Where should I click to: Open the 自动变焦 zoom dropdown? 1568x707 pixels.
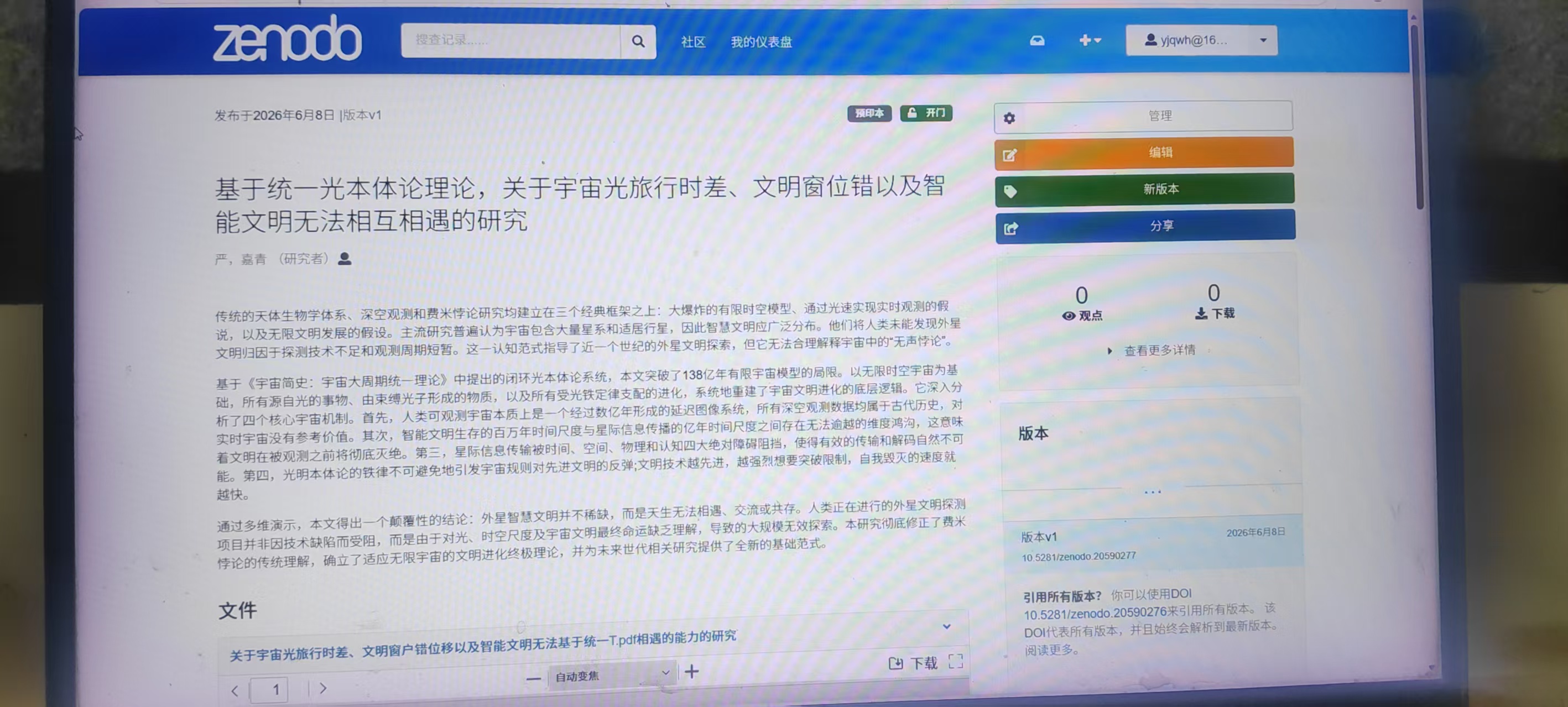[x=612, y=675]
